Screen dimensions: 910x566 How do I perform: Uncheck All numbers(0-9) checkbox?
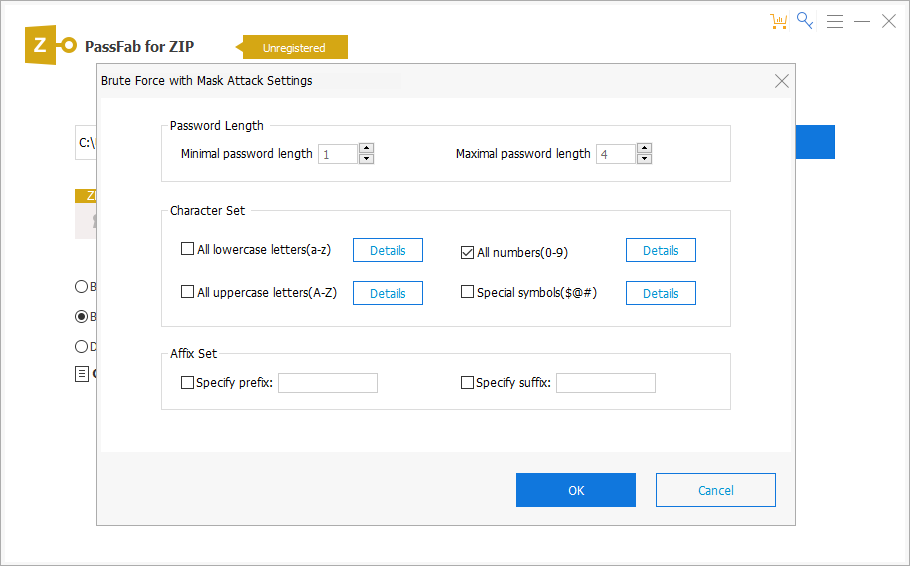pos(467,253)
